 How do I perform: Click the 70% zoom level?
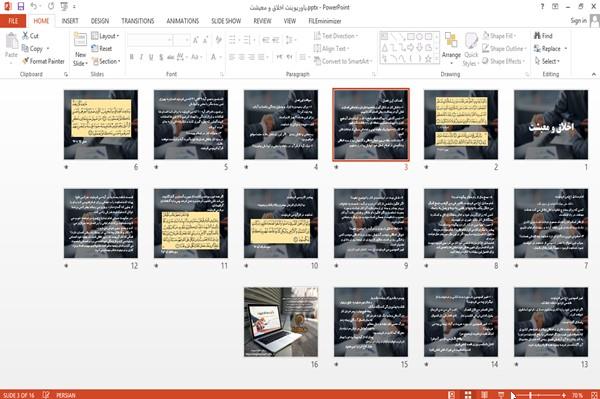coord(577,395)
